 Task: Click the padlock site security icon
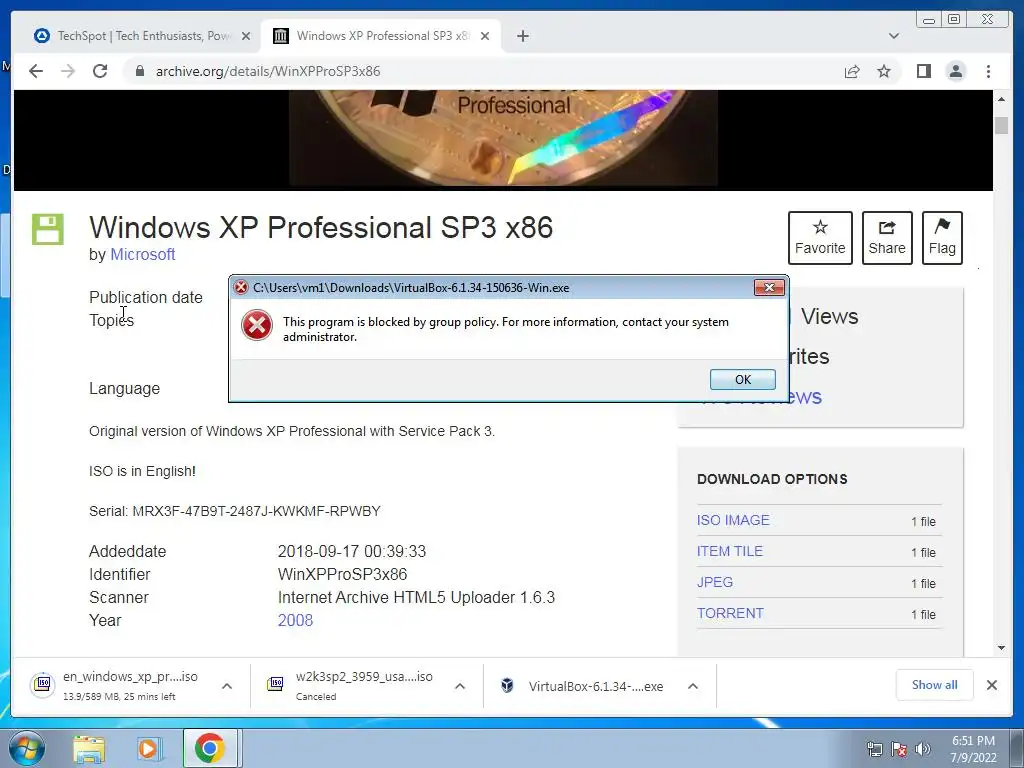(139, 71)
